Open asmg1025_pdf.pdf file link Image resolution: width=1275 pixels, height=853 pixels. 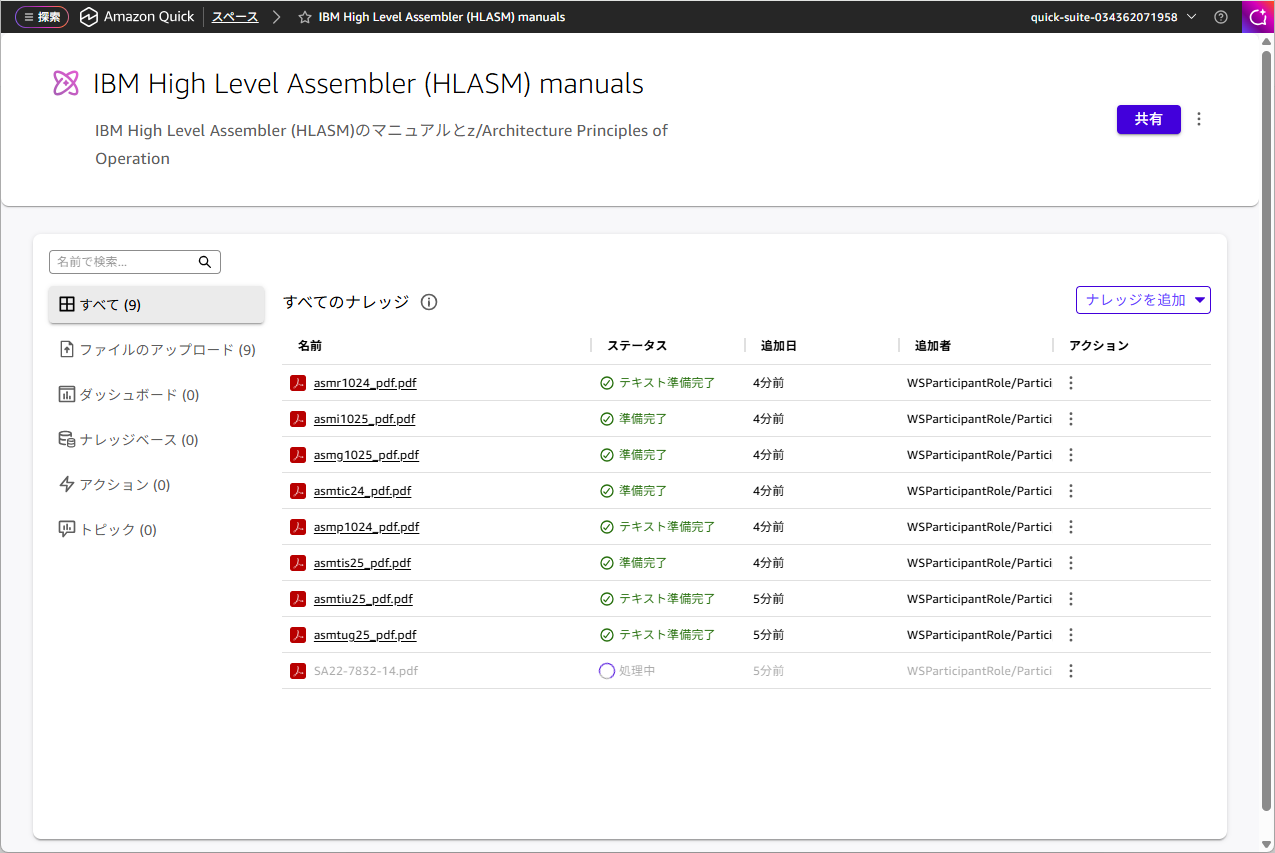click(x=366, y=455)
